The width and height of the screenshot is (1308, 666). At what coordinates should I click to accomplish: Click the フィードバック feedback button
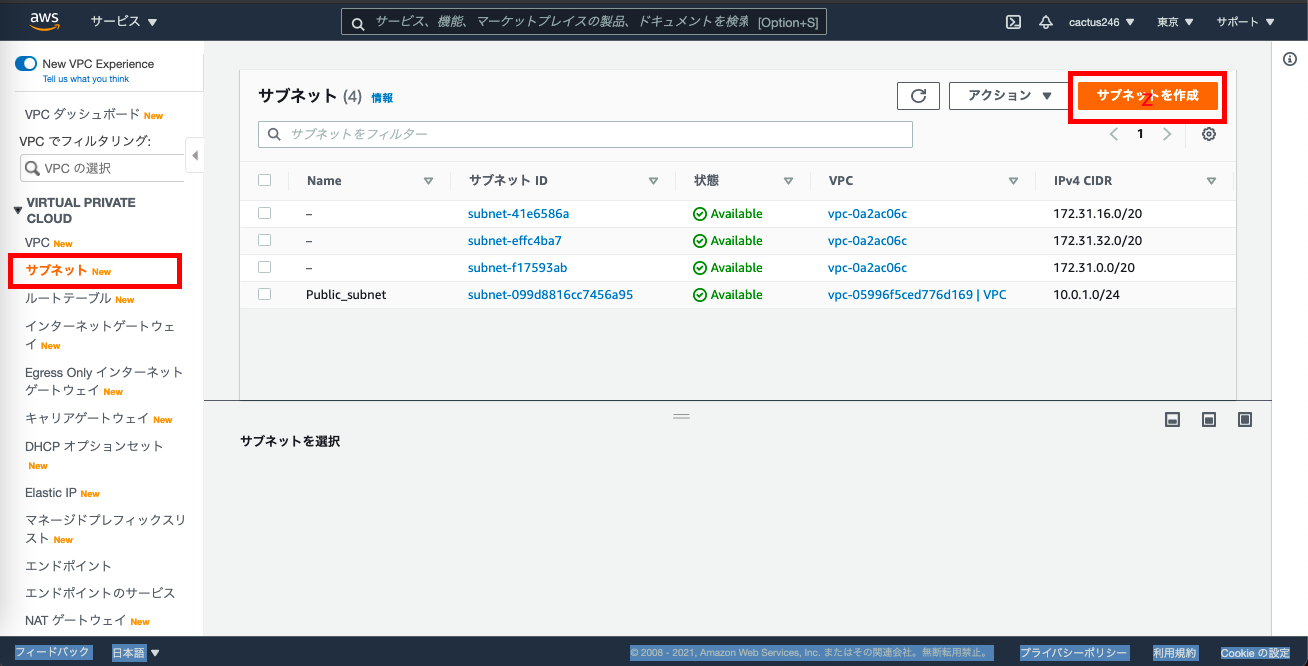click(x=53, y=652)
